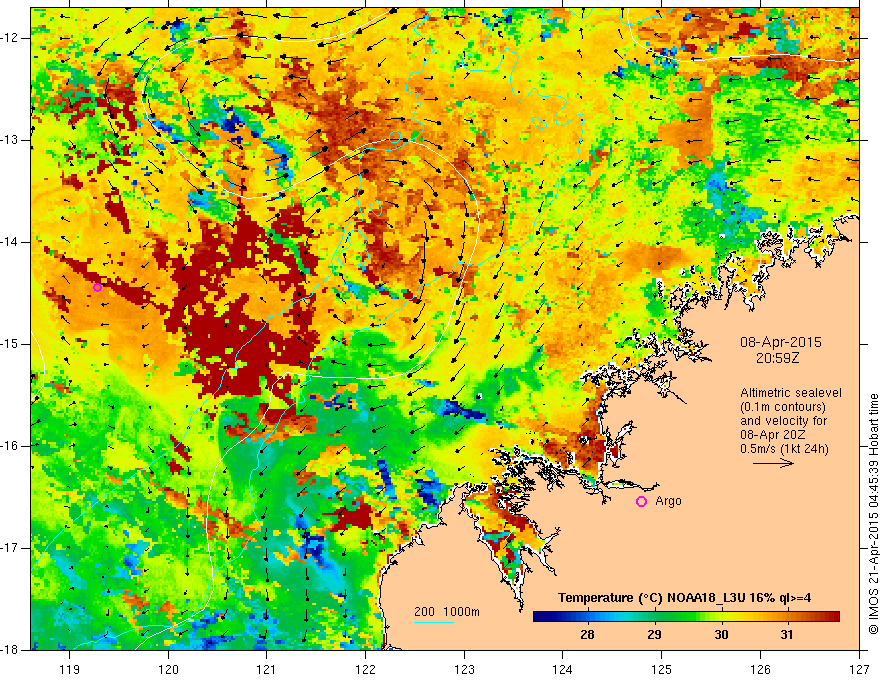The height and width of the screenshot is (680, 880).
Task: Click the magenta Argo float marker near 119.3E
Action: 97,287
